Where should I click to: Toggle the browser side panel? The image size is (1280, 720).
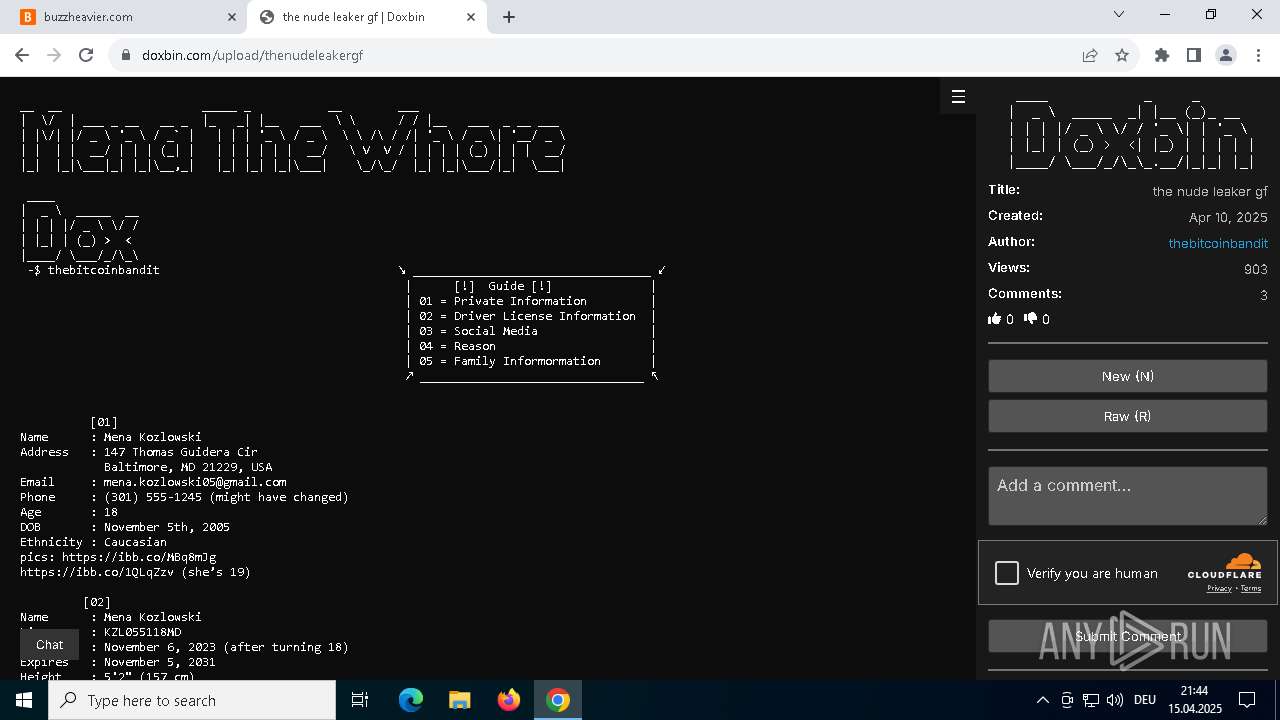[1194, 55]
